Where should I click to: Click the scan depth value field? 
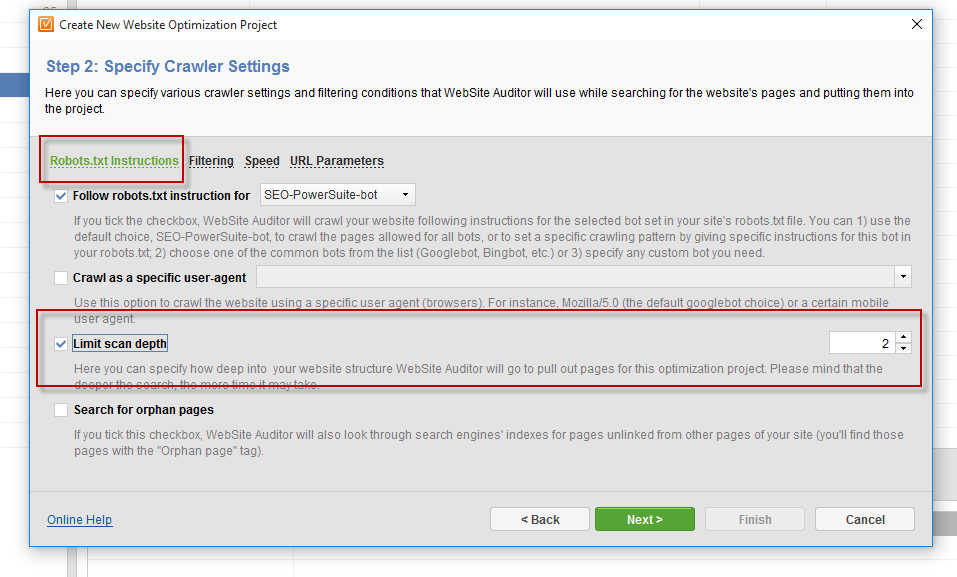click(x=862, y=343)
